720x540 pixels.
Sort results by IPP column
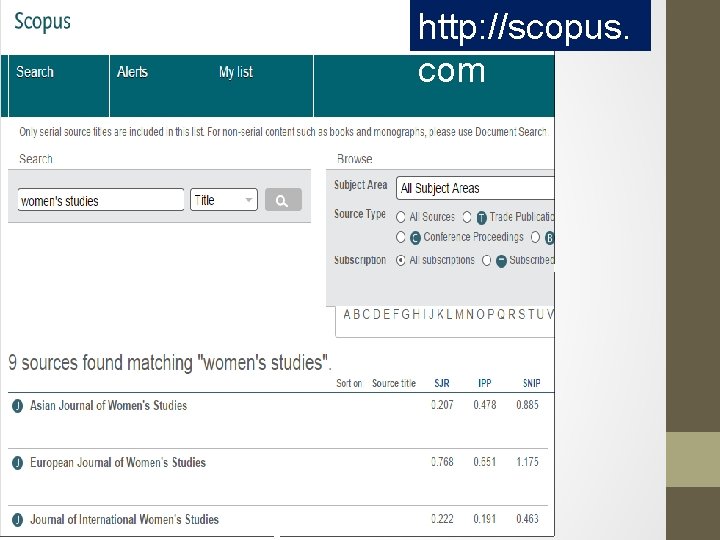[485, 383]
